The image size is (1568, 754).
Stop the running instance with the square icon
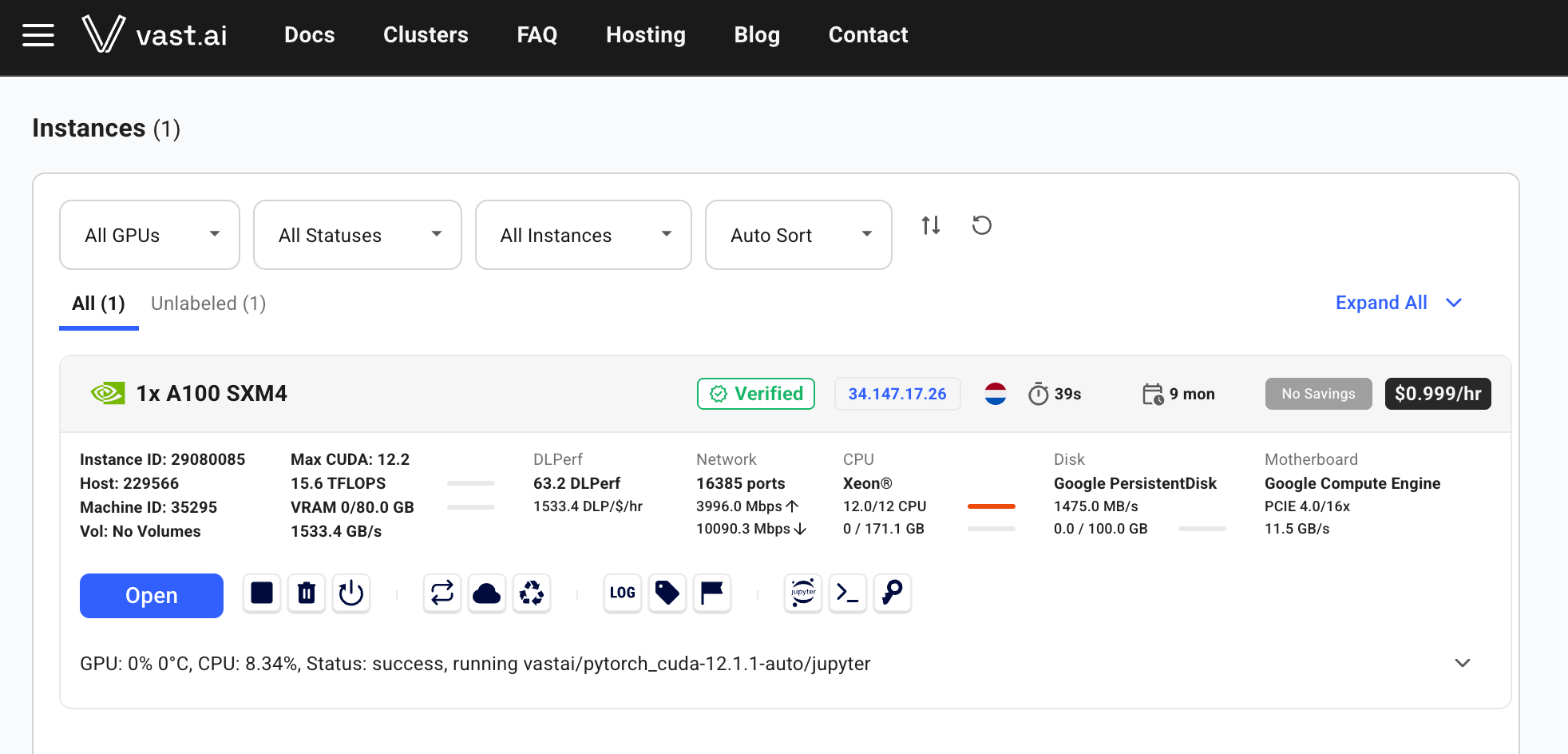point(262,593)
